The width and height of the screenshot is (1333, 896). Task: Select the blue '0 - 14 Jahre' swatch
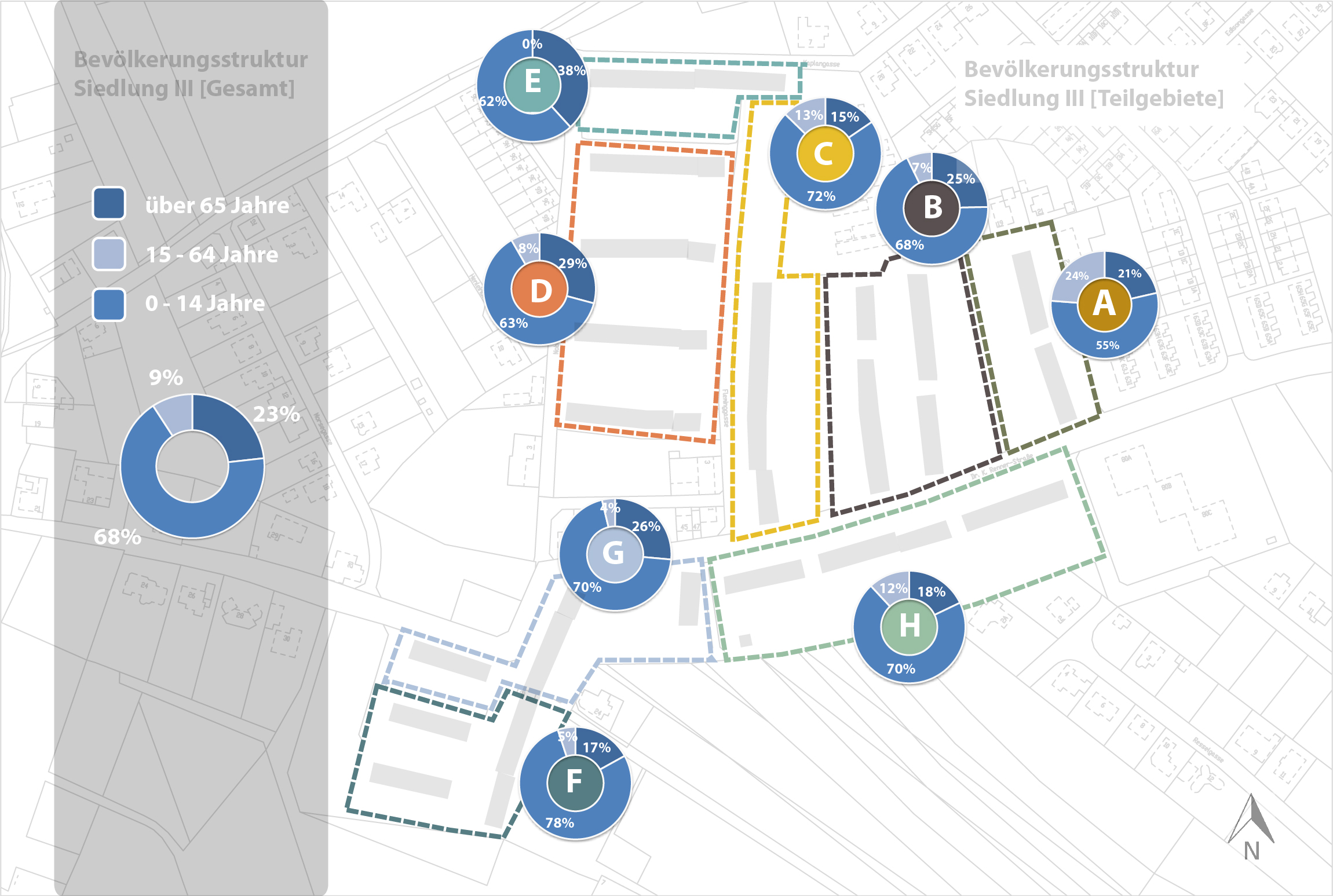tap(109, 304)
